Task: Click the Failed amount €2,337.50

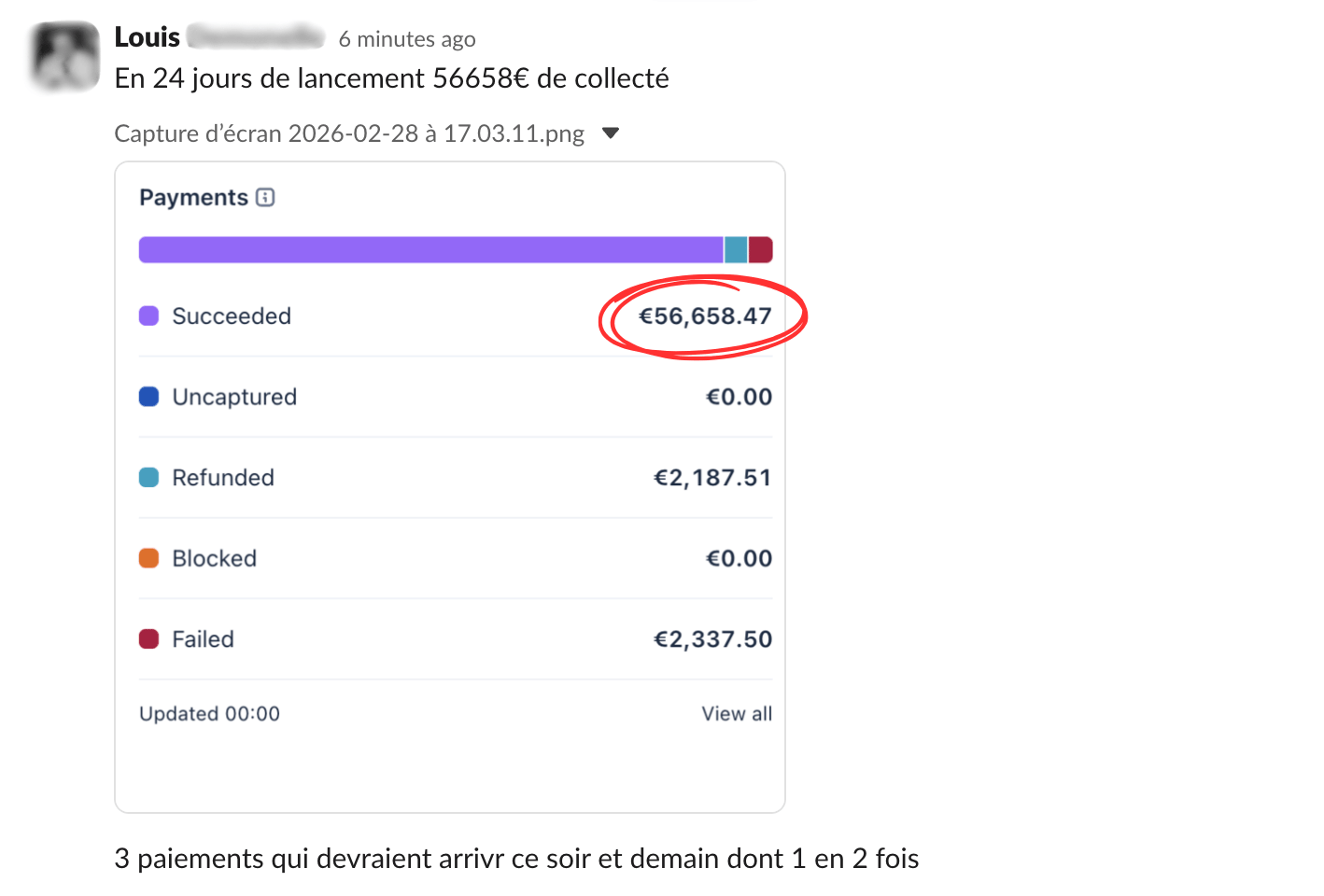Action: coord(712,638)
